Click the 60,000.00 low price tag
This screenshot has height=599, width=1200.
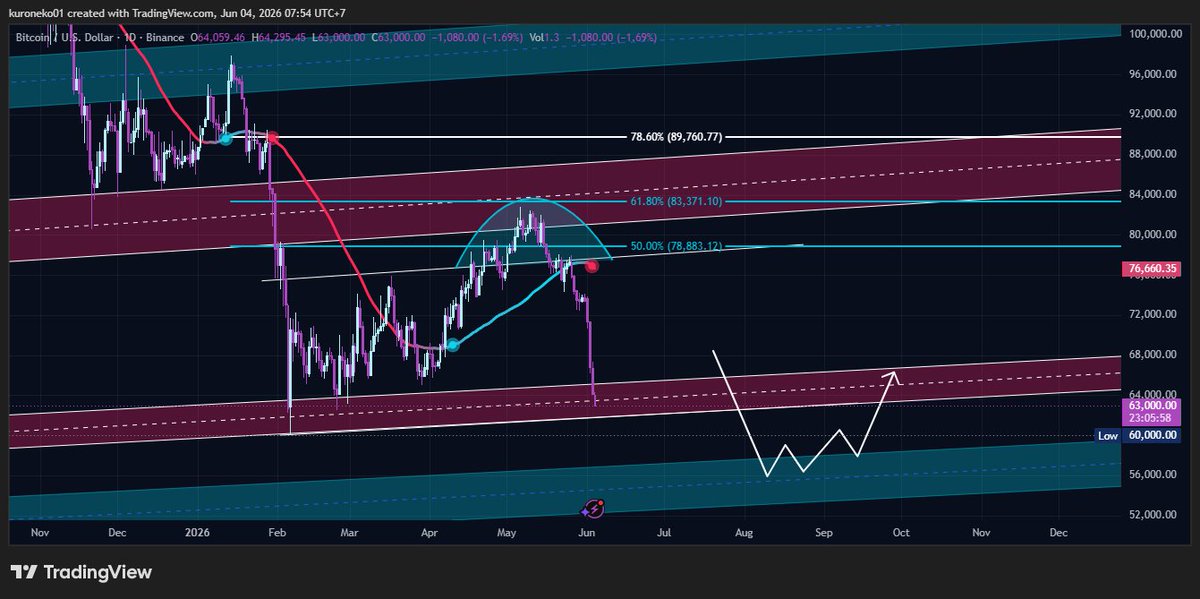click(1151, 436)
